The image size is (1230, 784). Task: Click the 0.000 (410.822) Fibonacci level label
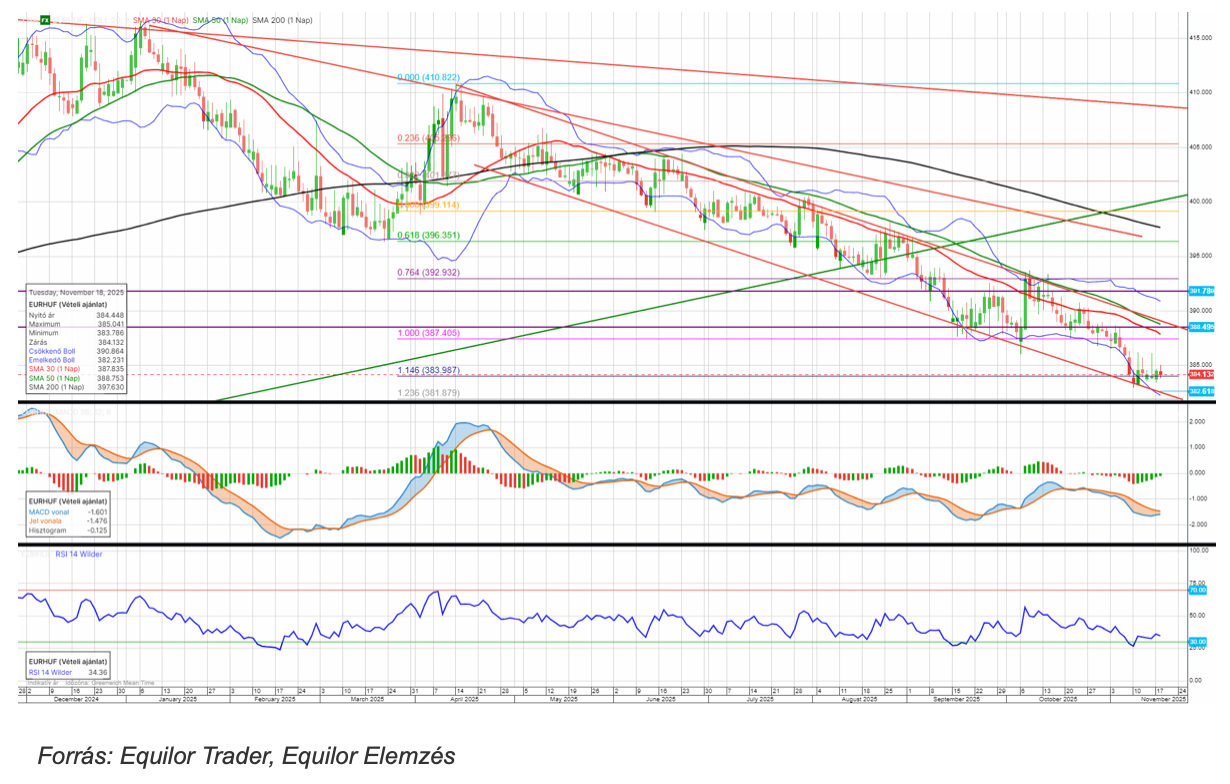point(428,77)
